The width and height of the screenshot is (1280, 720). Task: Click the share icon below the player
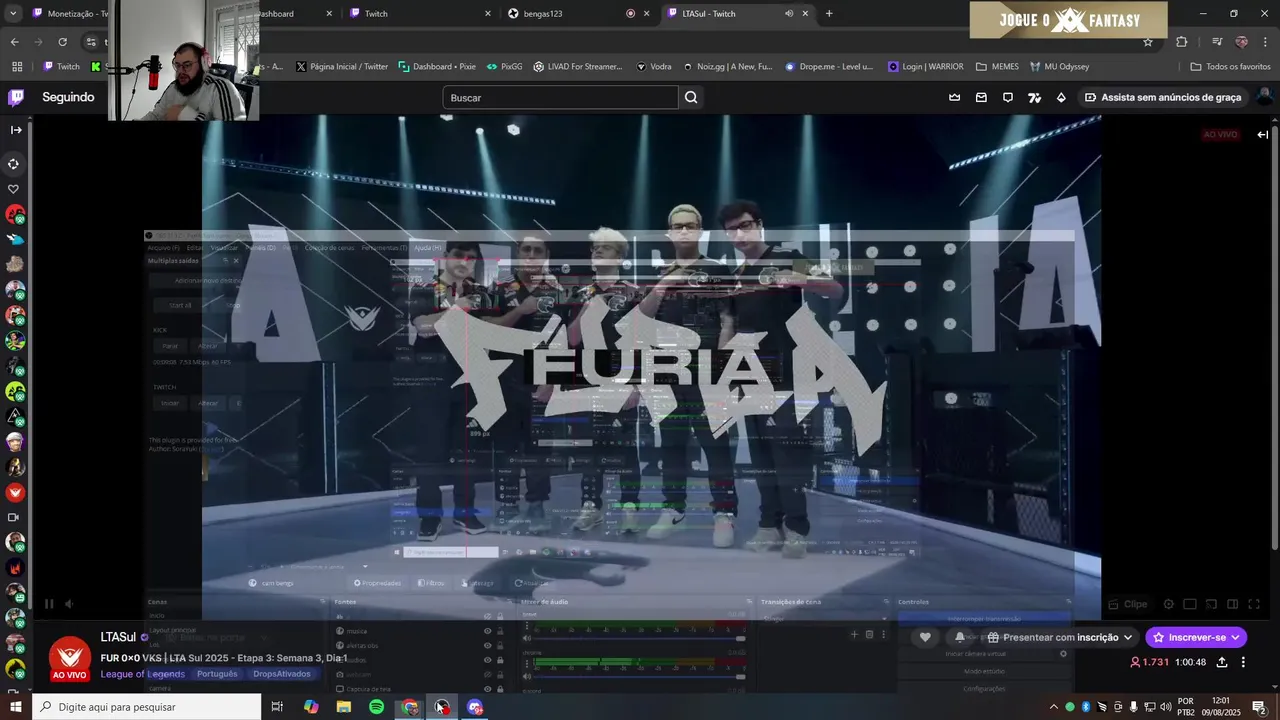1222,662
